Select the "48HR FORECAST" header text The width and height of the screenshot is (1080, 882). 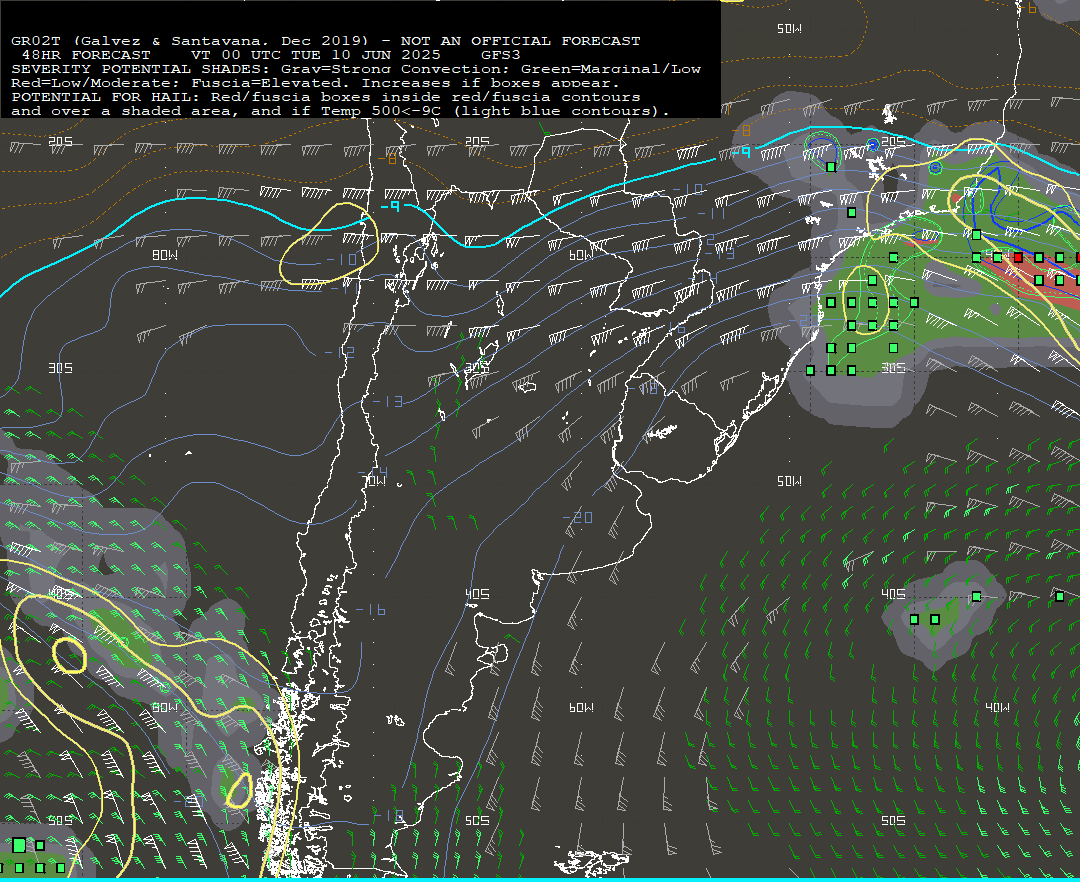(86, 55)
